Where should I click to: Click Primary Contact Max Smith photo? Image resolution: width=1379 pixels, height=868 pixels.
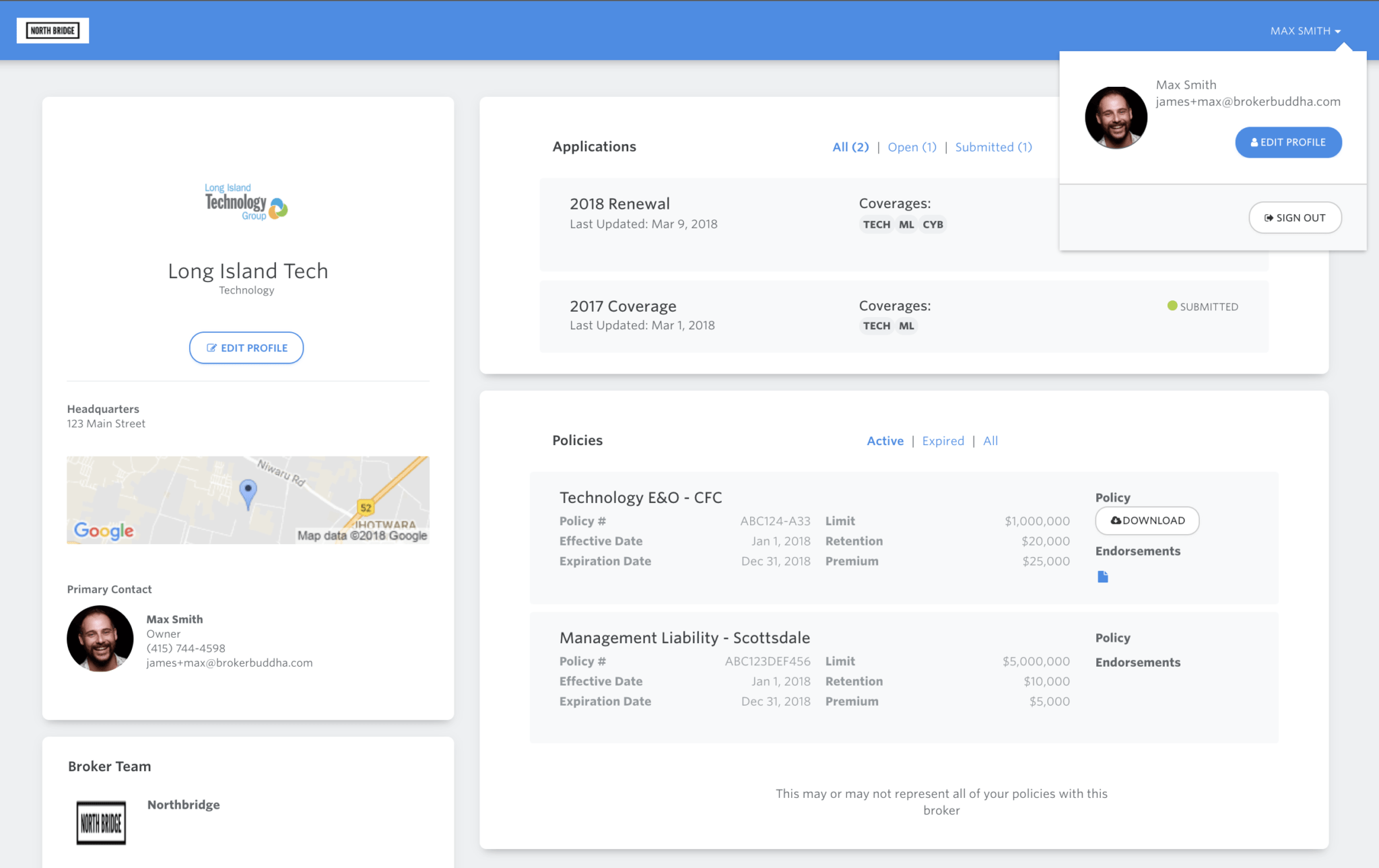click(100, 638)
